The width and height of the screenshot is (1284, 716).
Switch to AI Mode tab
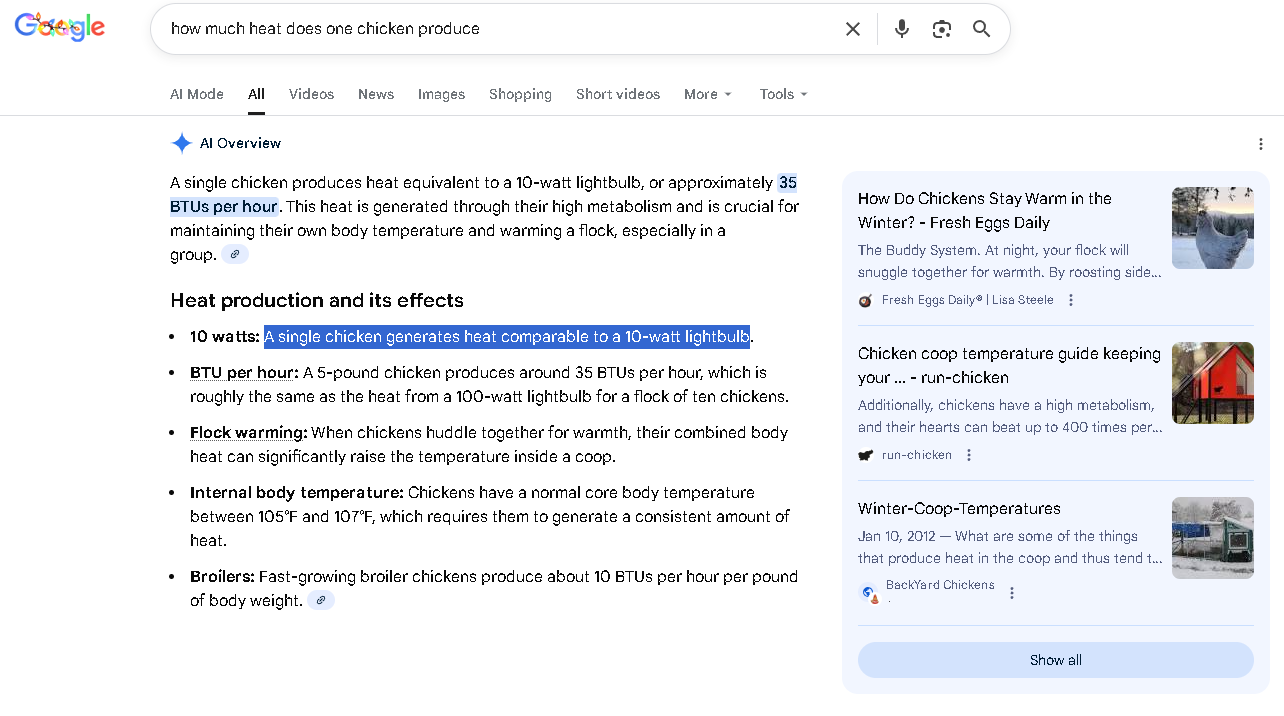[197, 94]
